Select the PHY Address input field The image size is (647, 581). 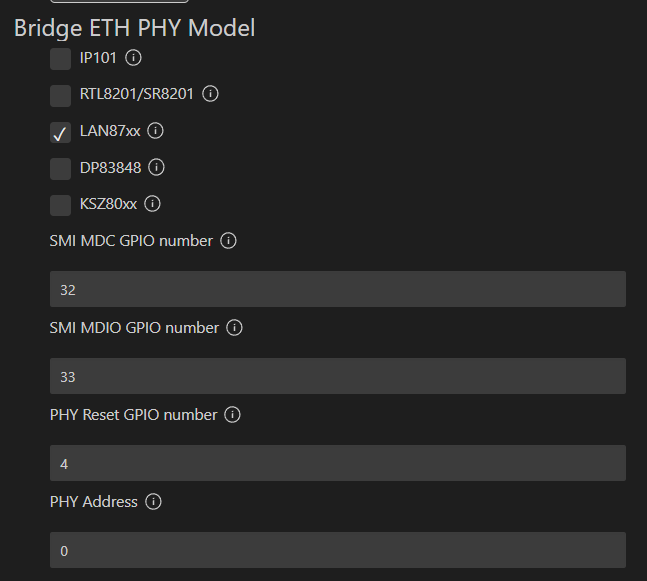point(338,550)
